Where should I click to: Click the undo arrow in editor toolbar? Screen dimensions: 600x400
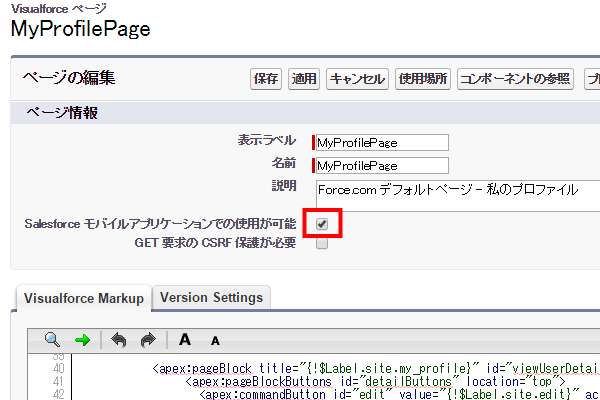[119, 340]
